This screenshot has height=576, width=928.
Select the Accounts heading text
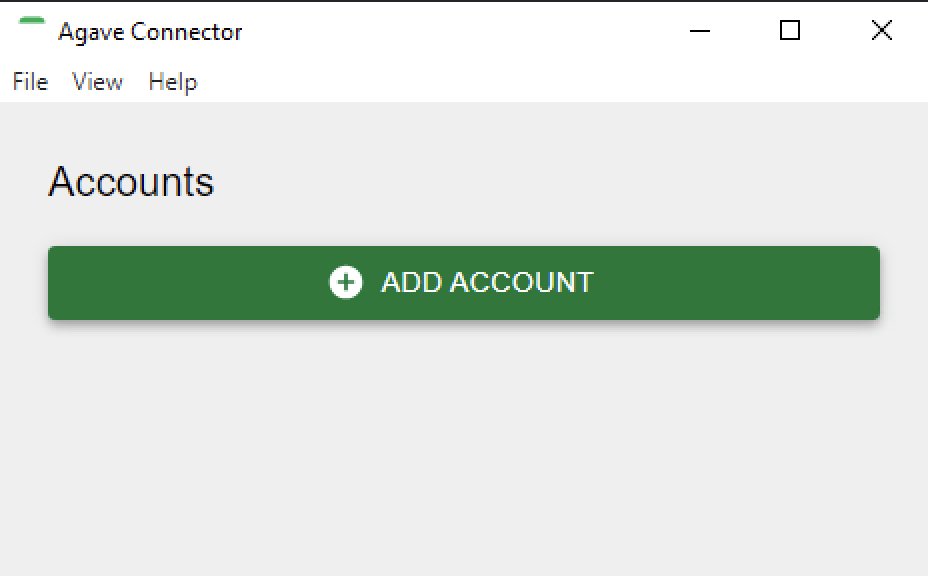click(x=131, y=181)
